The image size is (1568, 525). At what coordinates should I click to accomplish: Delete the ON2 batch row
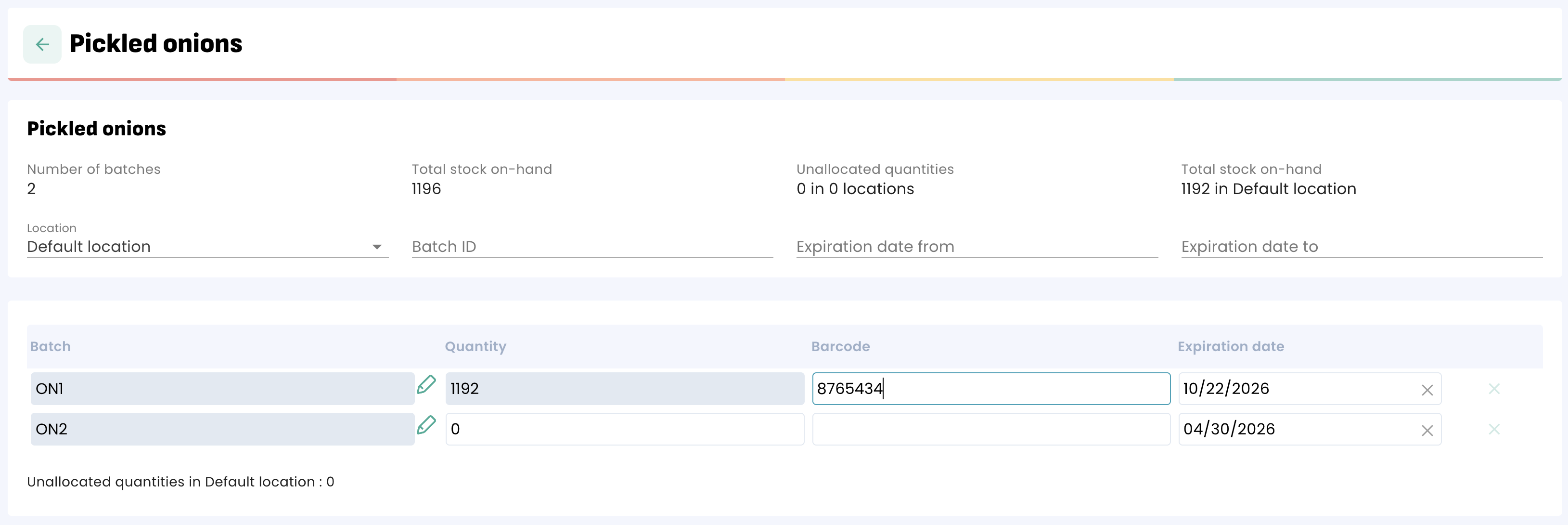[1494, 429]
